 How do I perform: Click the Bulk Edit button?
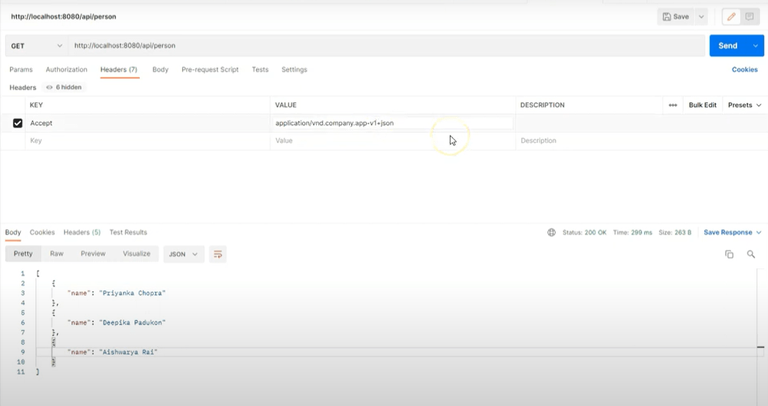pos(702,105)
